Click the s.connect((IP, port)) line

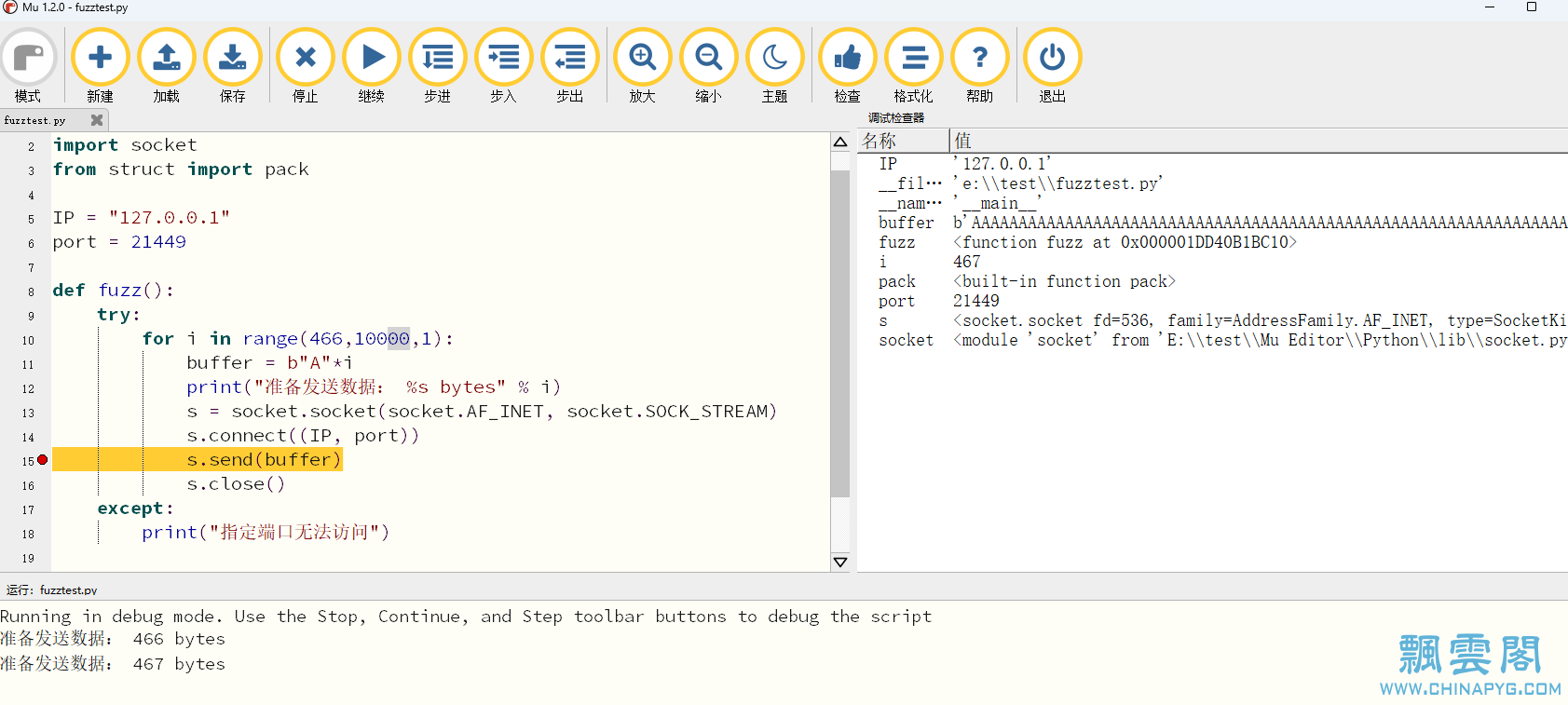pyautogui.click(x=303, y=436)
